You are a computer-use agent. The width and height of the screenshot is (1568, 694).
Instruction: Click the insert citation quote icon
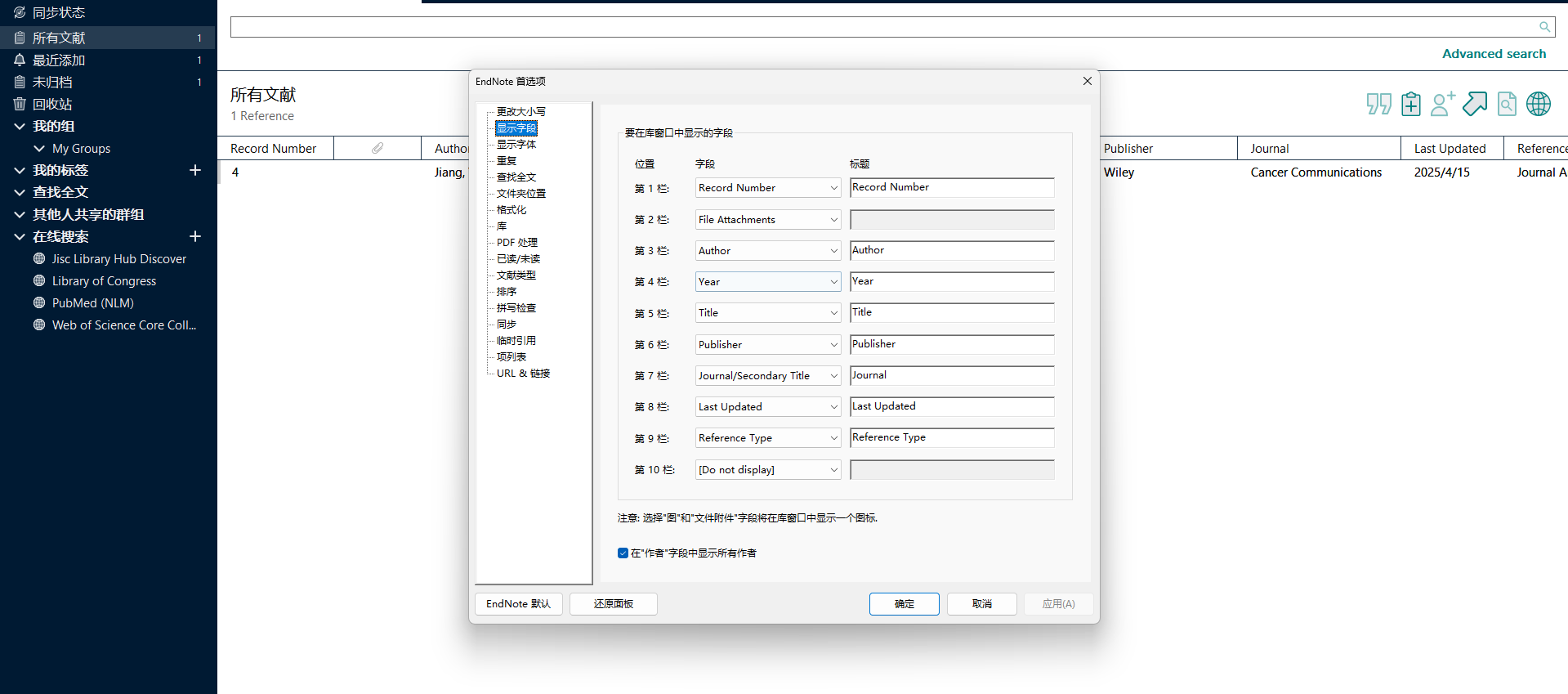(1379, 104)
